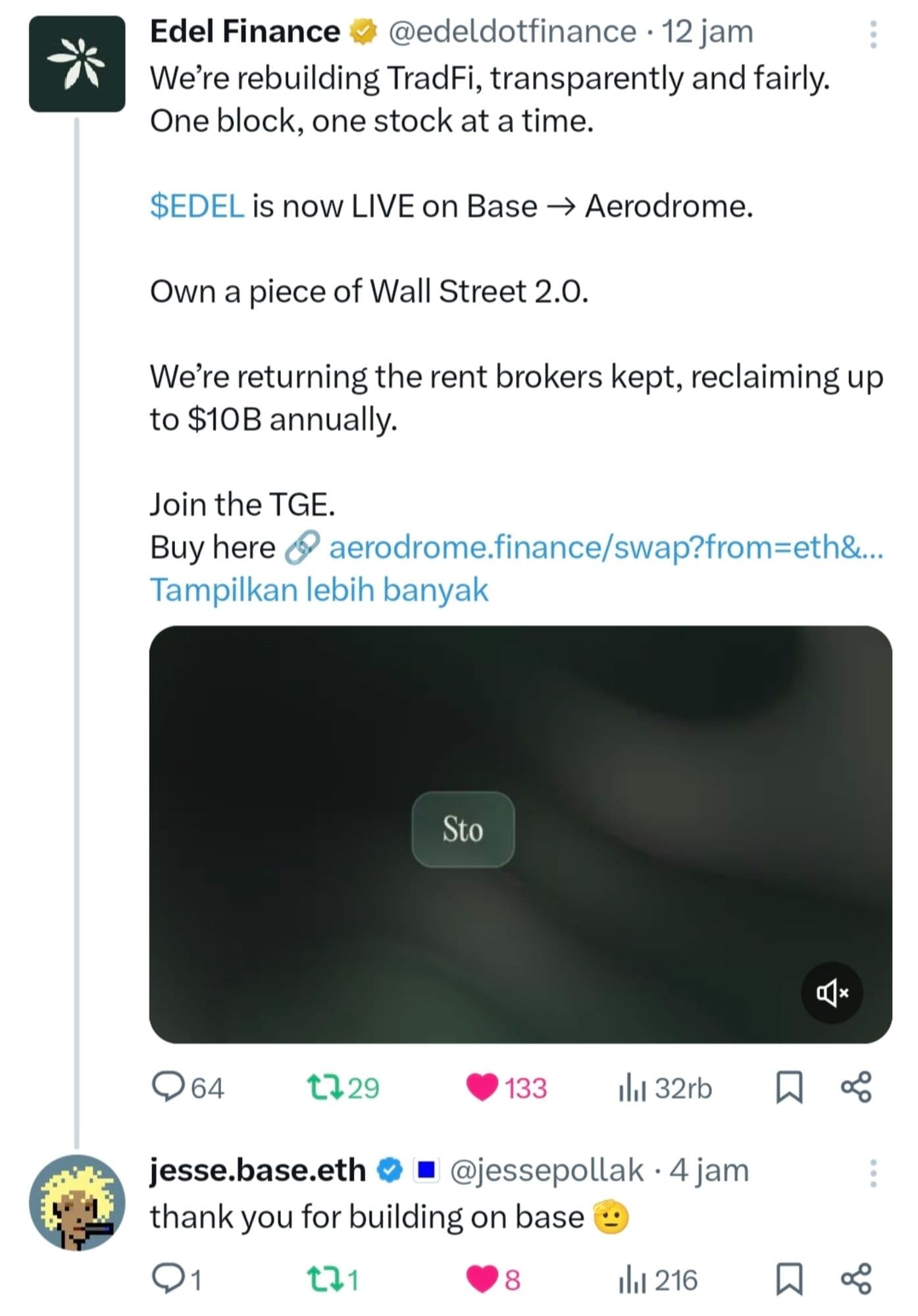The image size is (918, 1316).
Task: Unlike the Edel Finance post heart
Action: pyautogui.click(x=482, y=1087)
